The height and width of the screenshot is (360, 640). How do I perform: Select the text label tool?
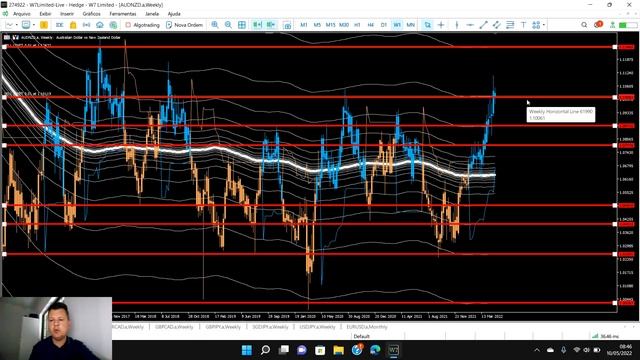click(523, 25)
